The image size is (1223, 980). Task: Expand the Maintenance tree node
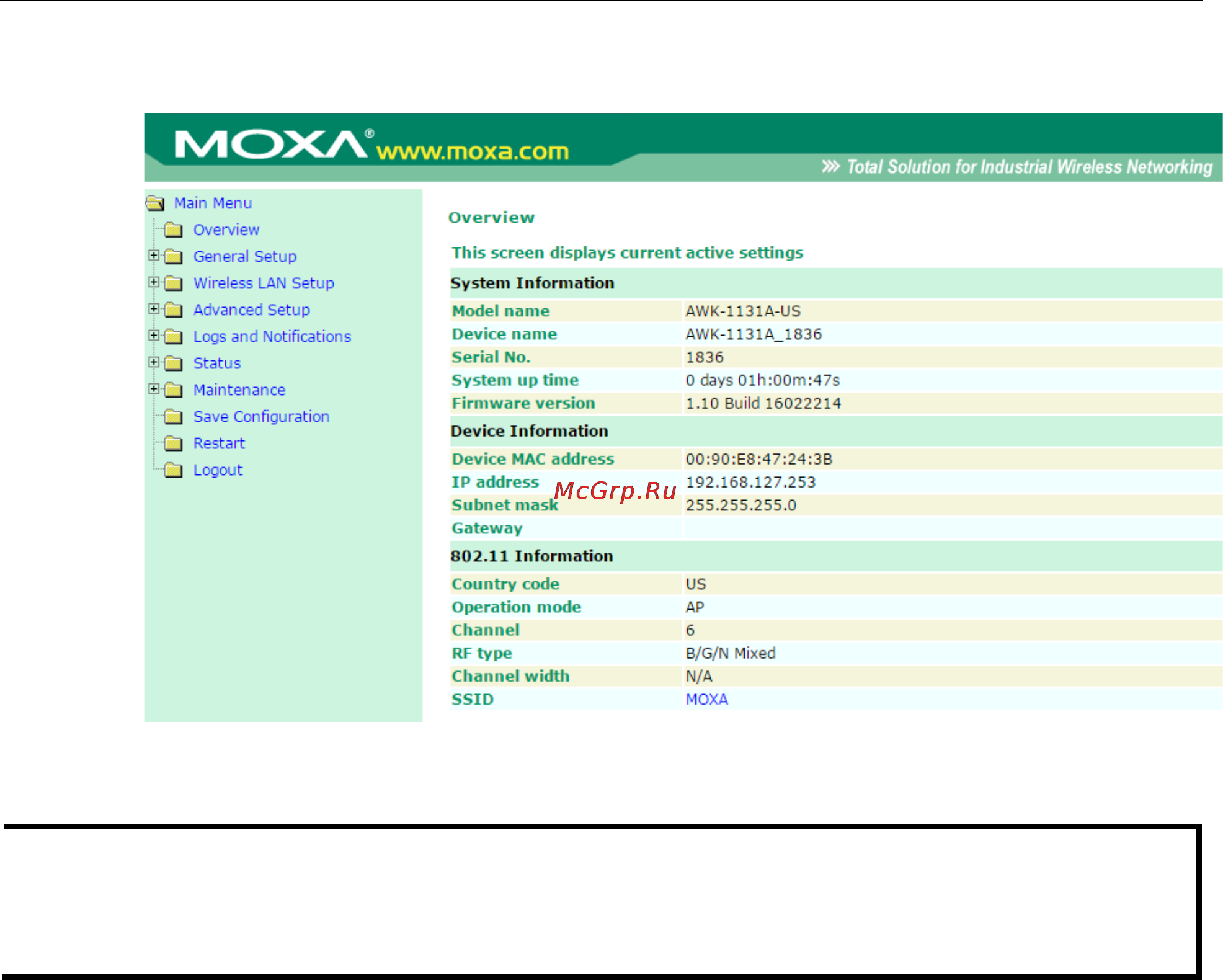click(154, 388)
